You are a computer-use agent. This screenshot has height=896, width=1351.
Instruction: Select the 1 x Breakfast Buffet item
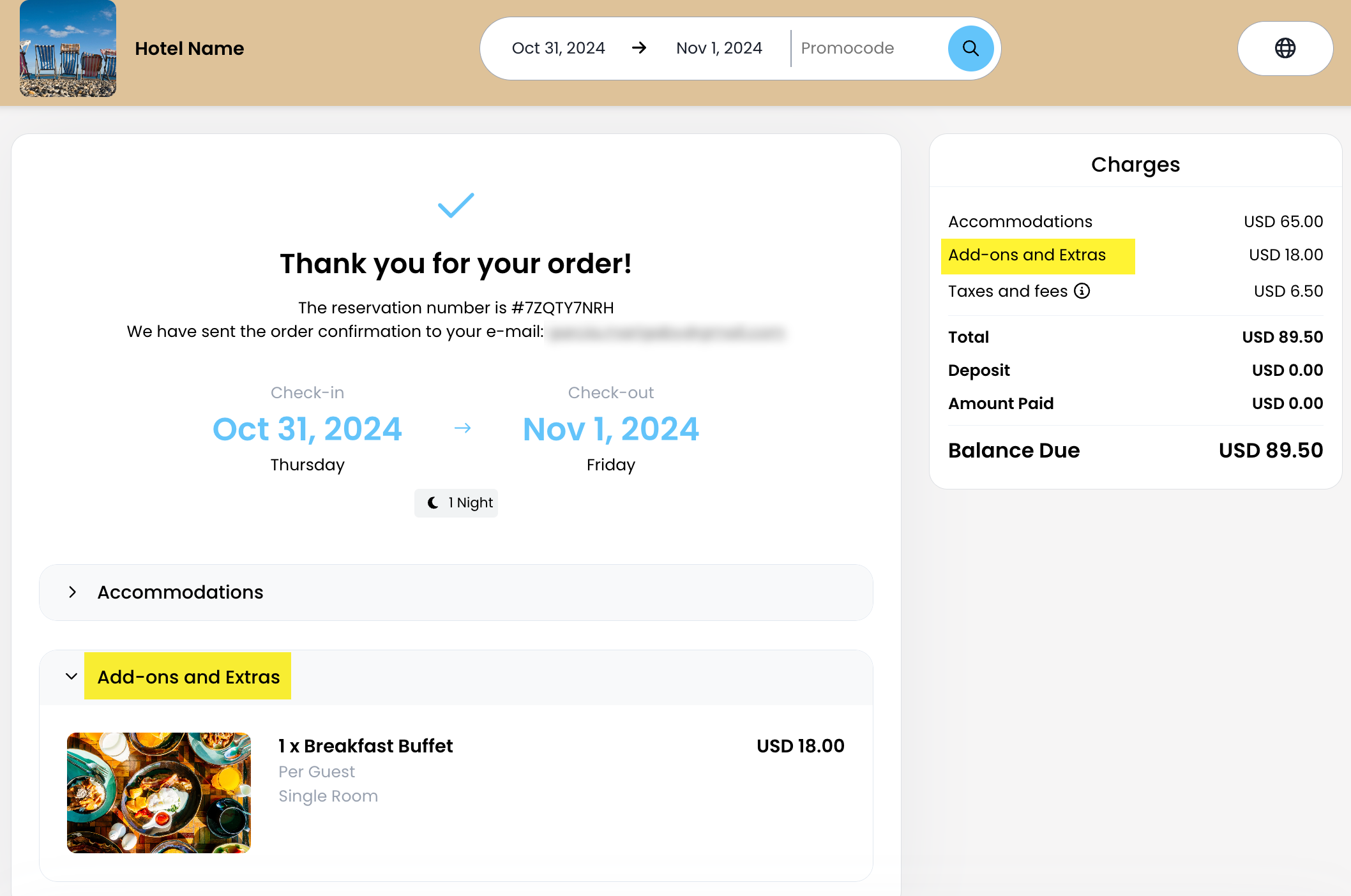pyautogui.click(x=365, y=746)
